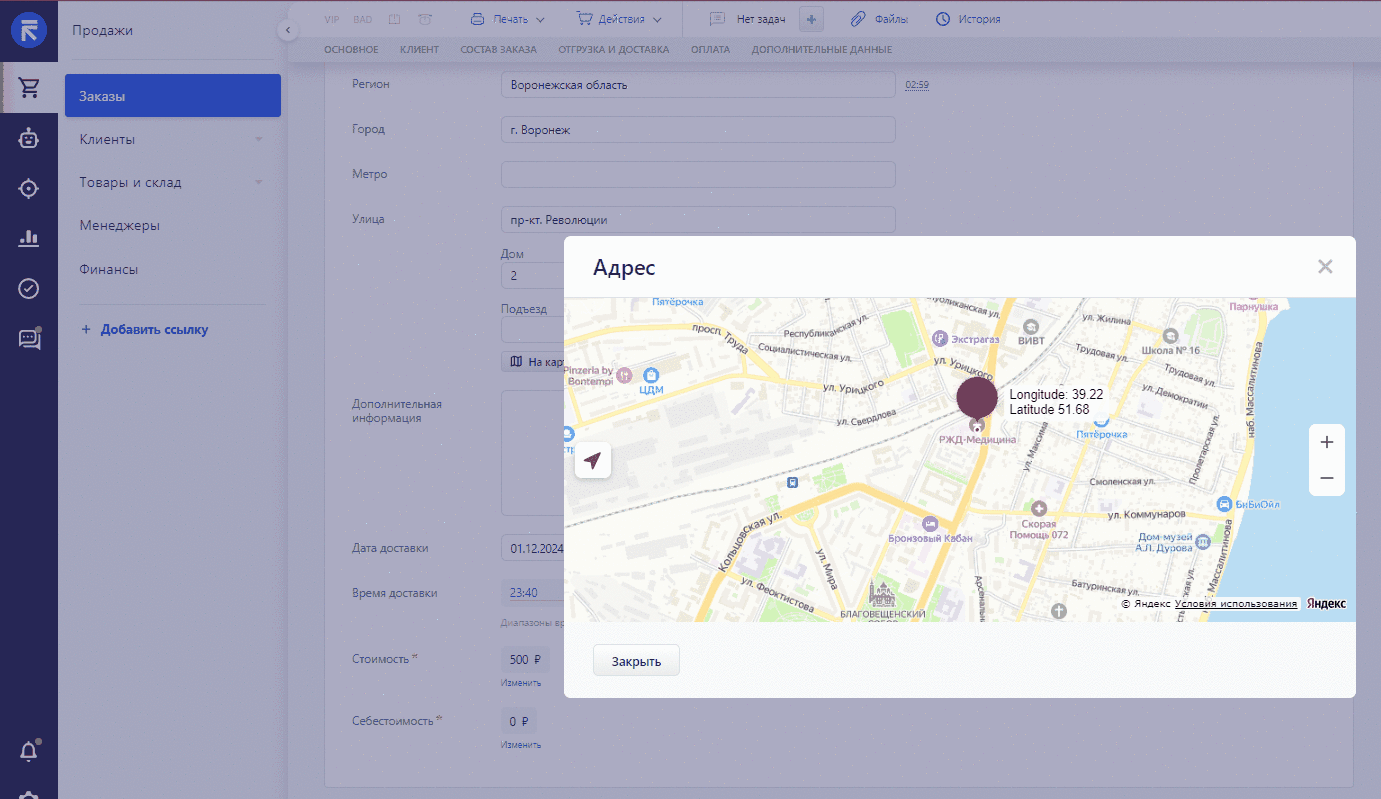1381x799 pixels.
Task: Click the Добавить ссылку link
Action: 145,329
